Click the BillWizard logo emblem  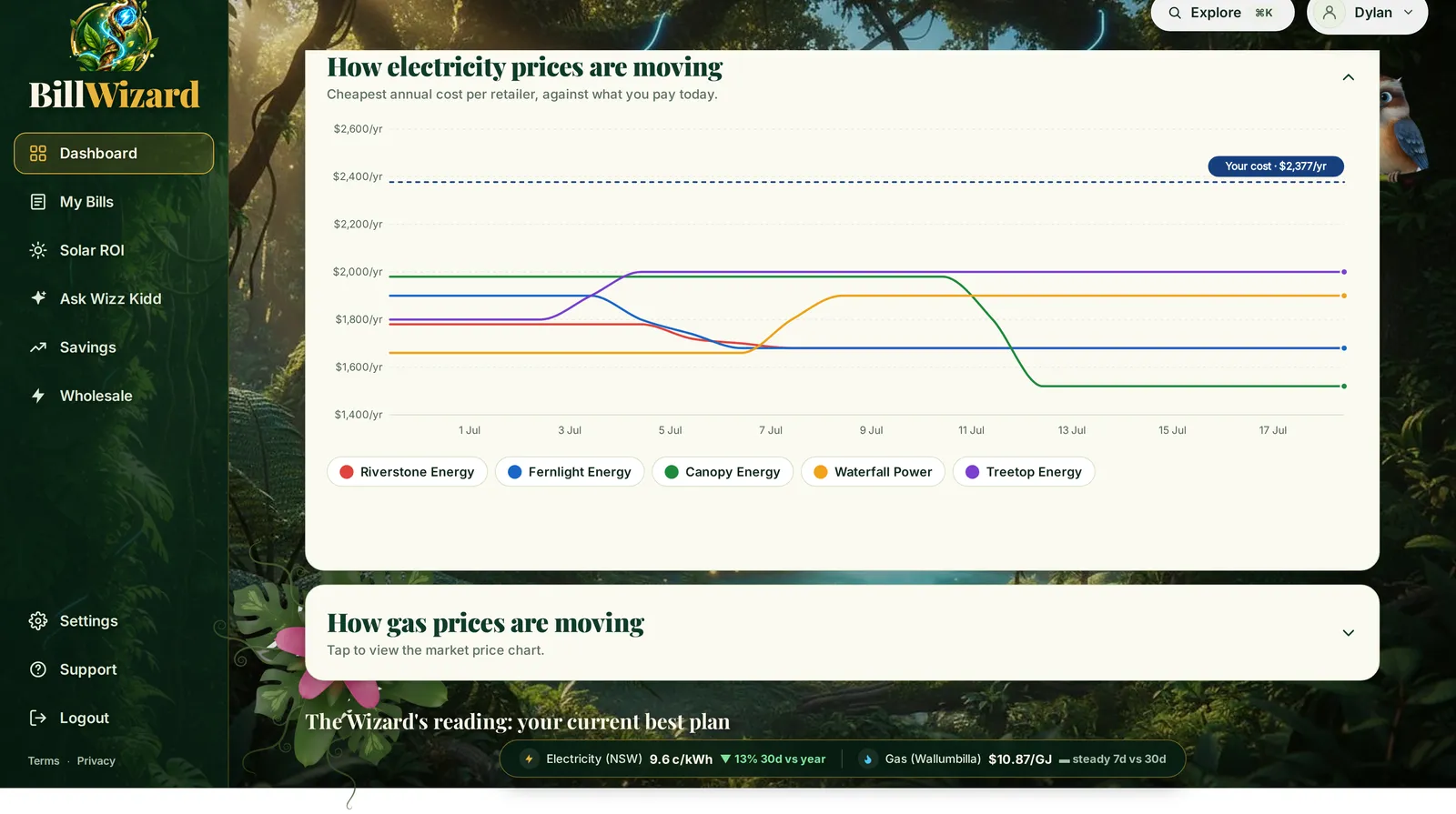(x=114, y=36)
